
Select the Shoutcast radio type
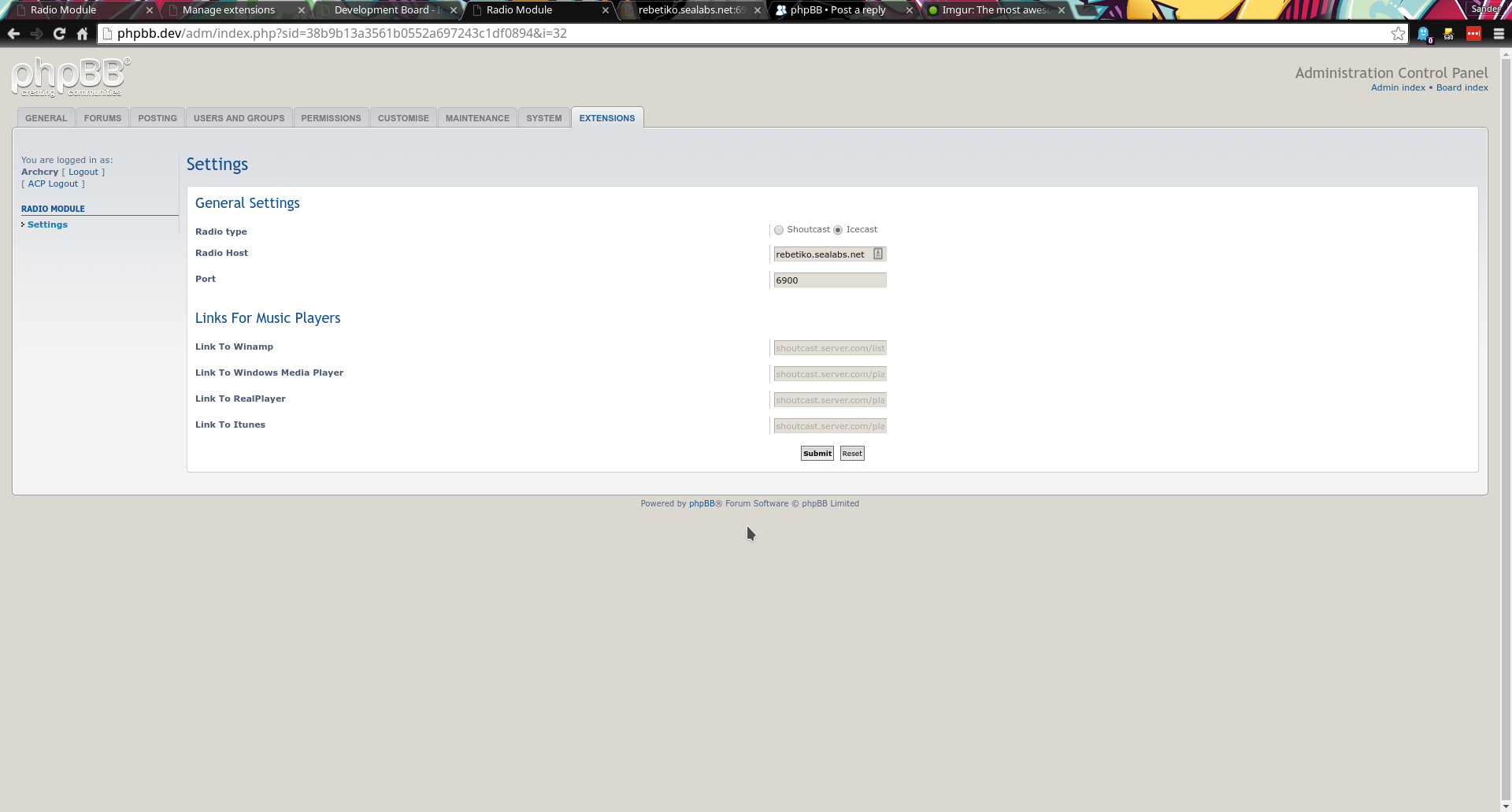[779, 230]
